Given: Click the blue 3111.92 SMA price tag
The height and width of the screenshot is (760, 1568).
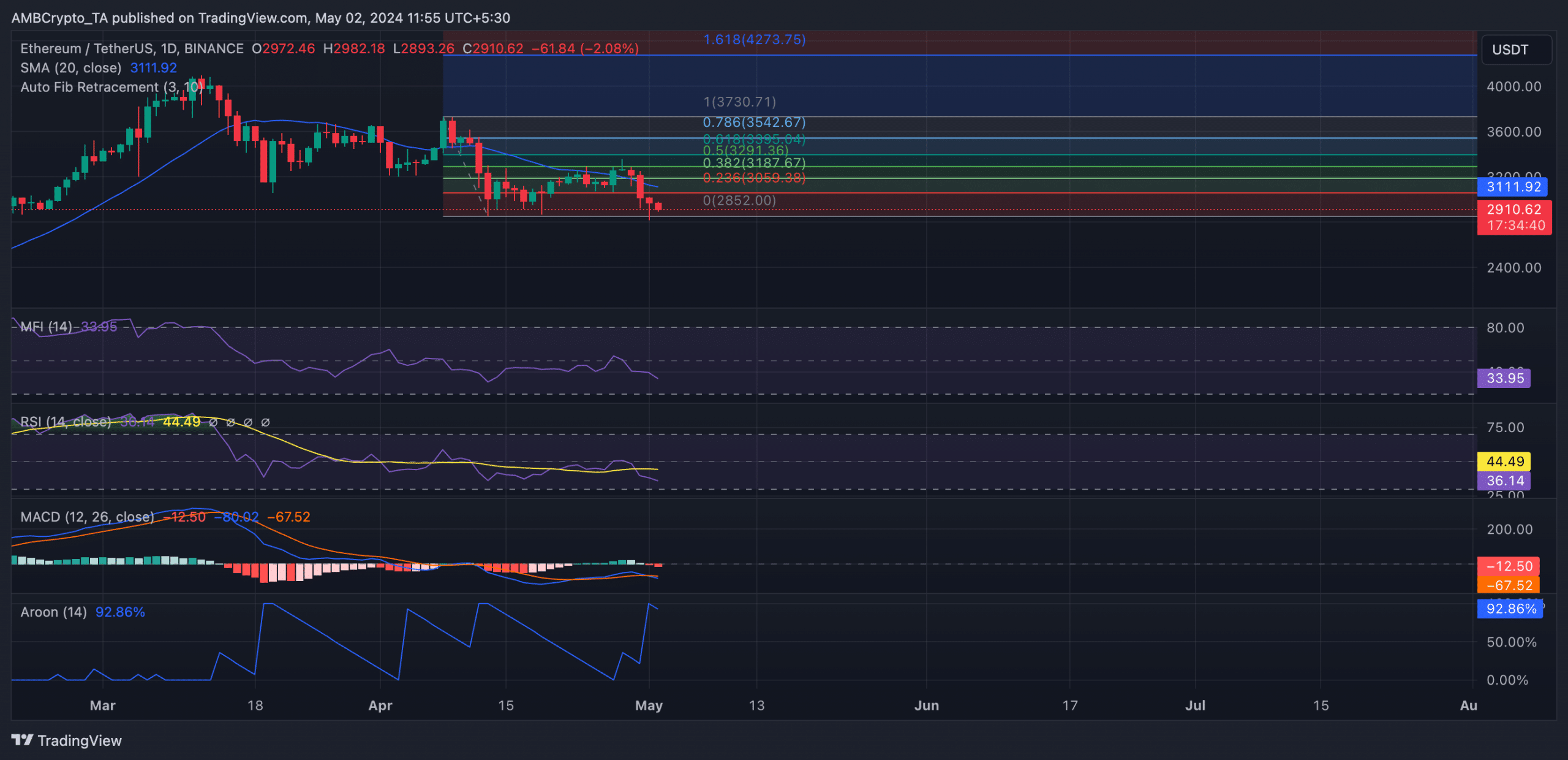Looking at the screenshot, I should coord(1512,186).
